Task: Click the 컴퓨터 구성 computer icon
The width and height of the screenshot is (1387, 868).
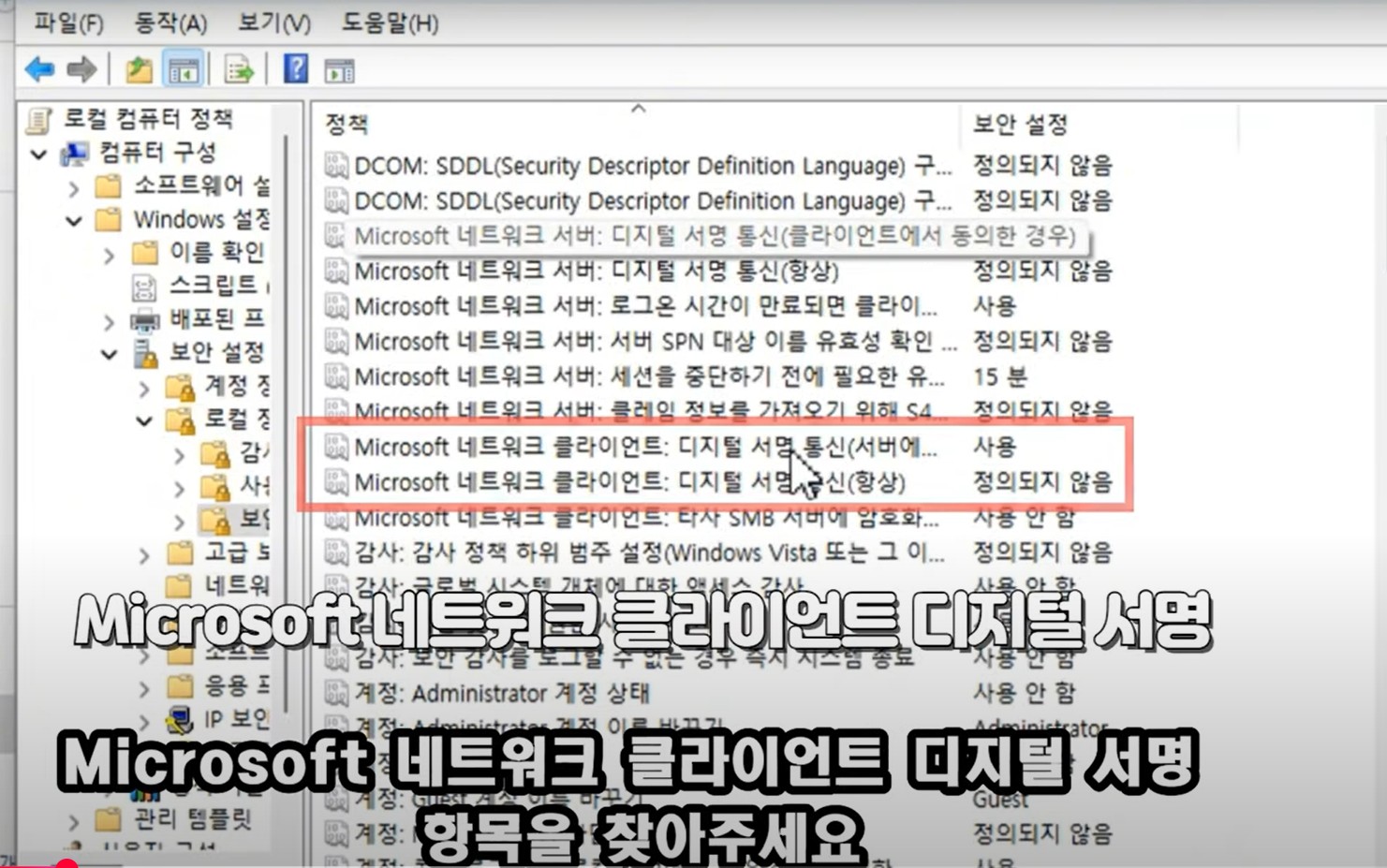Action: (x=75, y=154)
